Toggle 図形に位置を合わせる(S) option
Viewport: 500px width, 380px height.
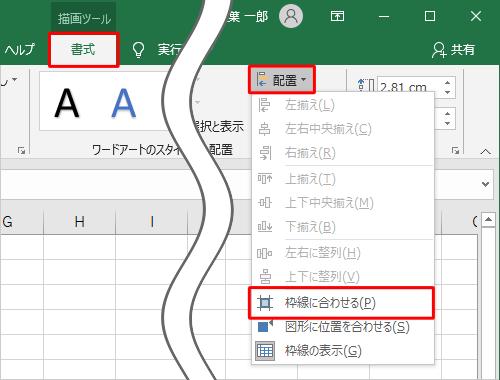[x=343, y=327]
